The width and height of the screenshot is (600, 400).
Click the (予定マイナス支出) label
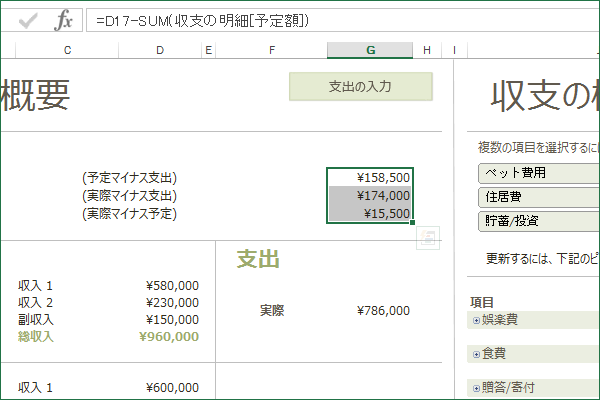tap(129, 178)
